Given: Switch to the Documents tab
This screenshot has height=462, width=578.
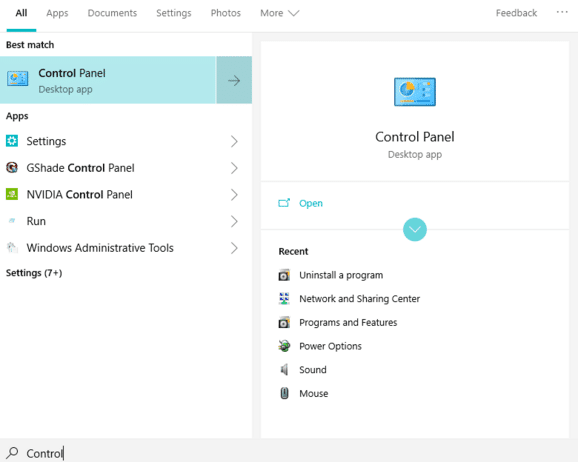Looking at the screenshot, I should [112, 13].
